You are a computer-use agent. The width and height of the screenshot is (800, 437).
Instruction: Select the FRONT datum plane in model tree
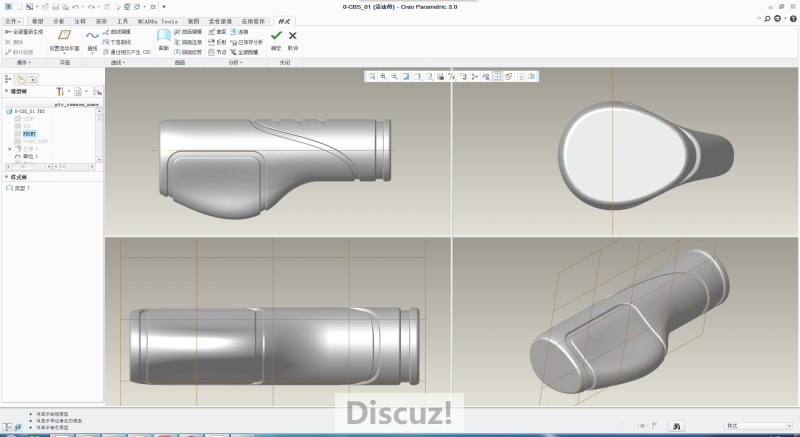[x=30, y=133]
